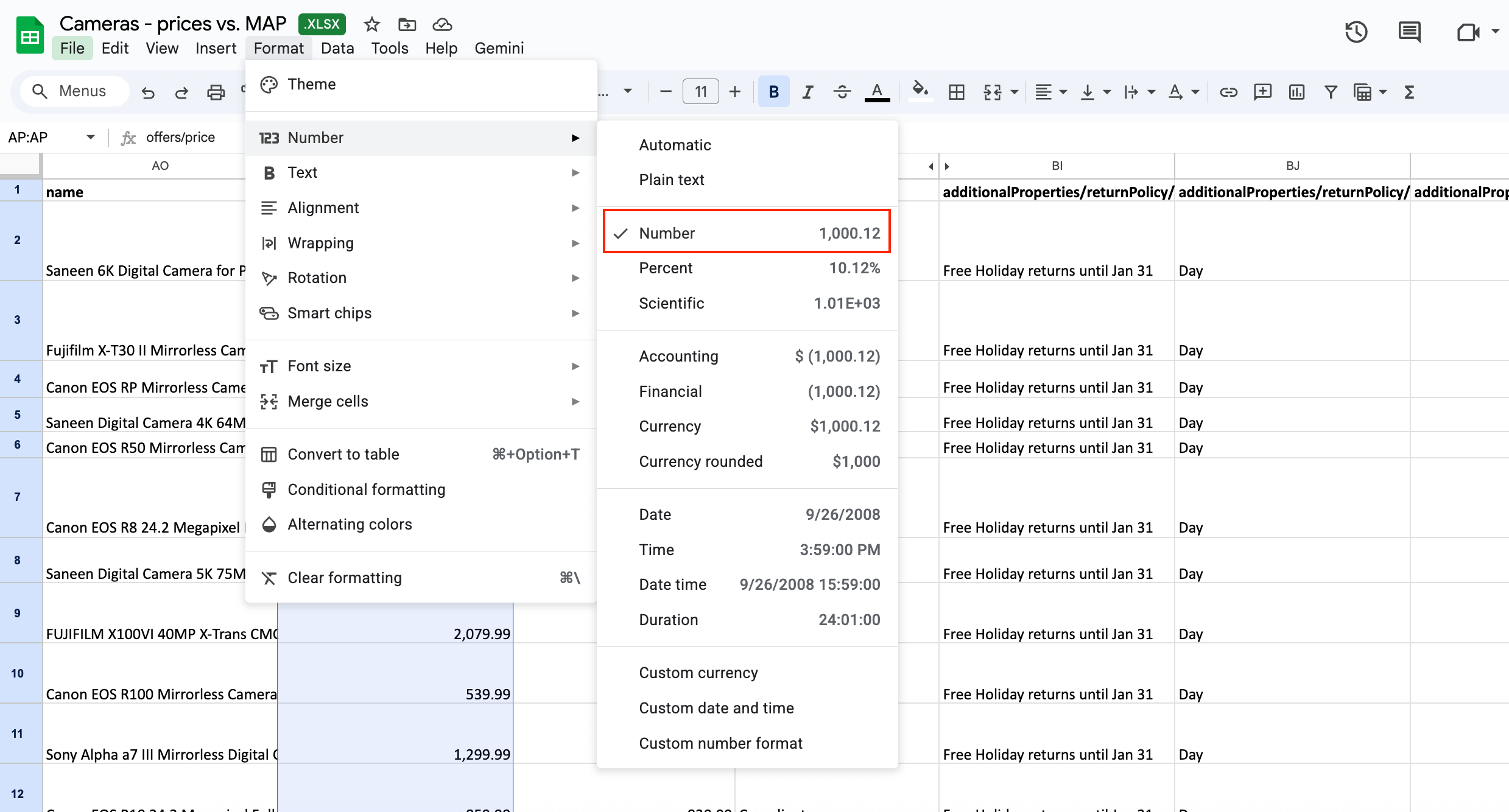The width and height of the screenshot is (1509, 812).
Task: Apply italic formatting
Action: (x=807, y=91)
